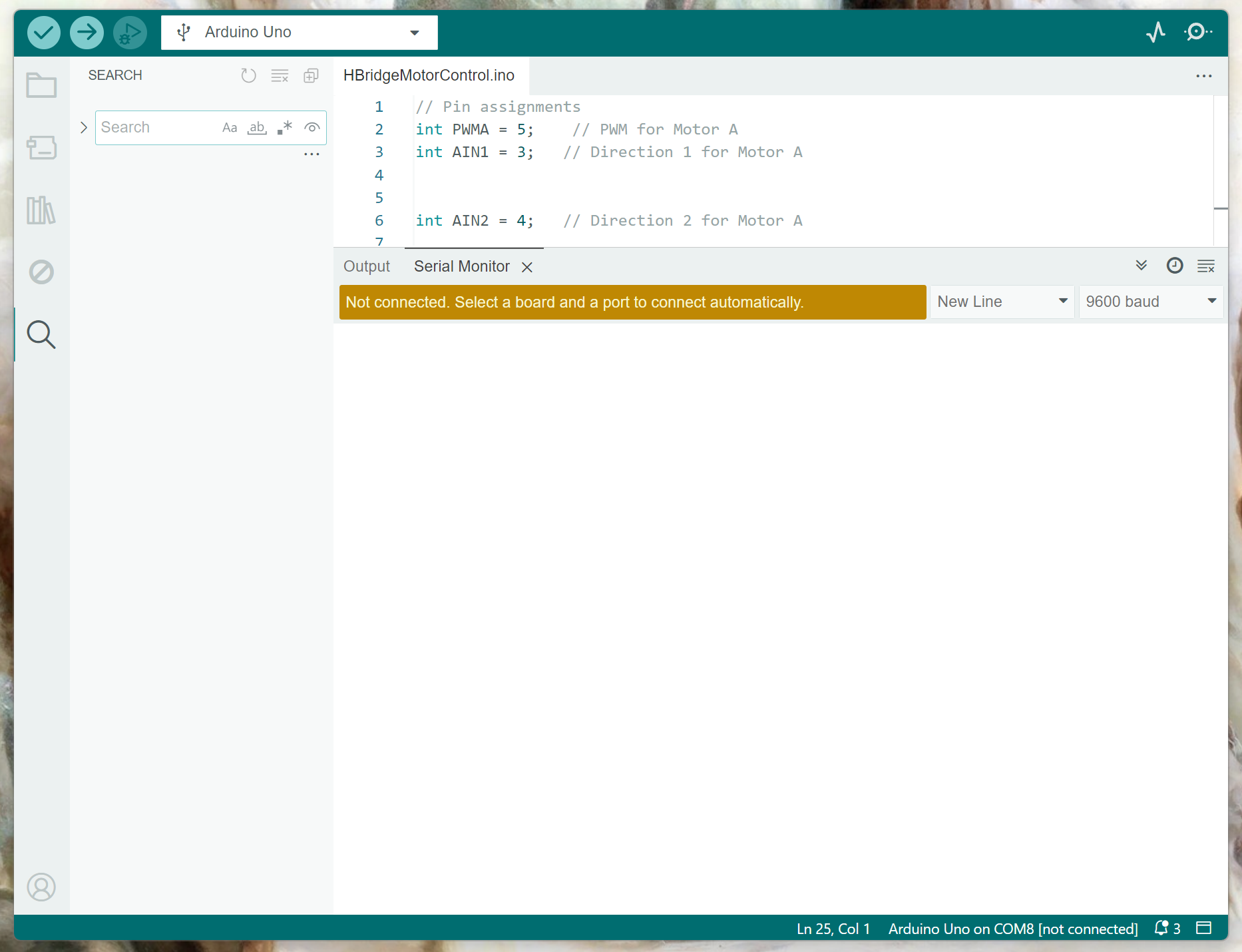Change the baud rate from 9600
Viewport: 1242px width, 952px height.
click(1150, 302)
